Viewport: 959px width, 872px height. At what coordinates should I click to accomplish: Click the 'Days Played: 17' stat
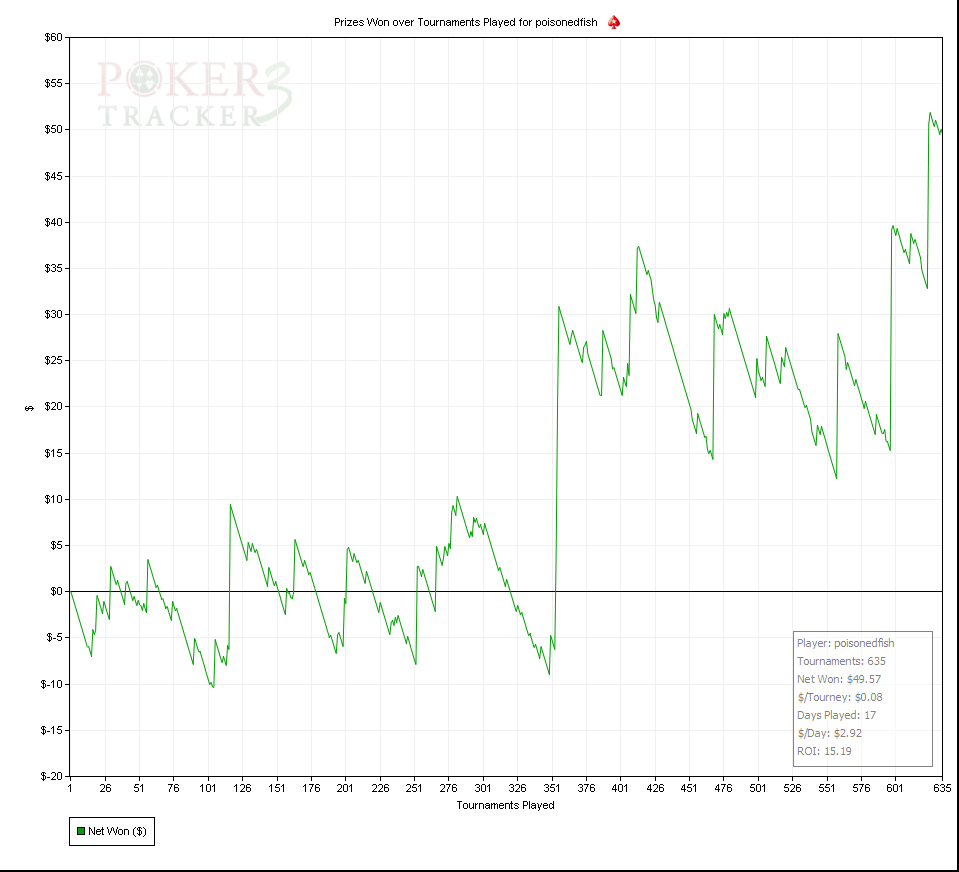(836, 715)
